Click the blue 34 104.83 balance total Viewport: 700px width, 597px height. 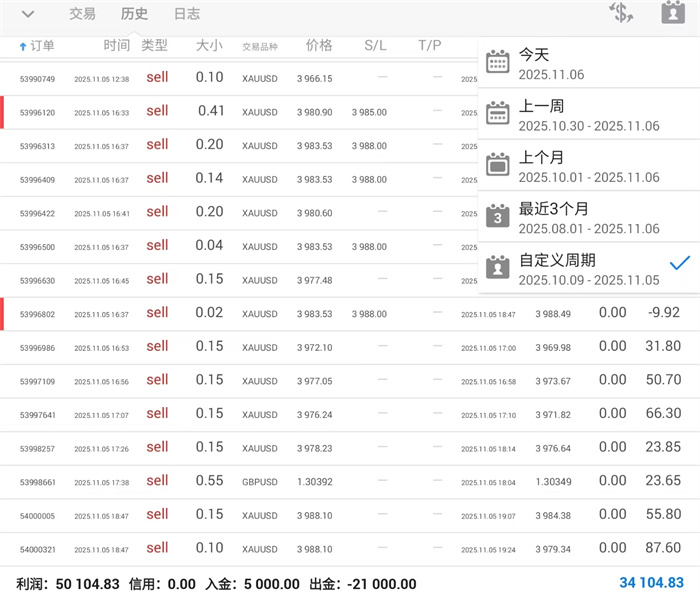coord(651,582)
